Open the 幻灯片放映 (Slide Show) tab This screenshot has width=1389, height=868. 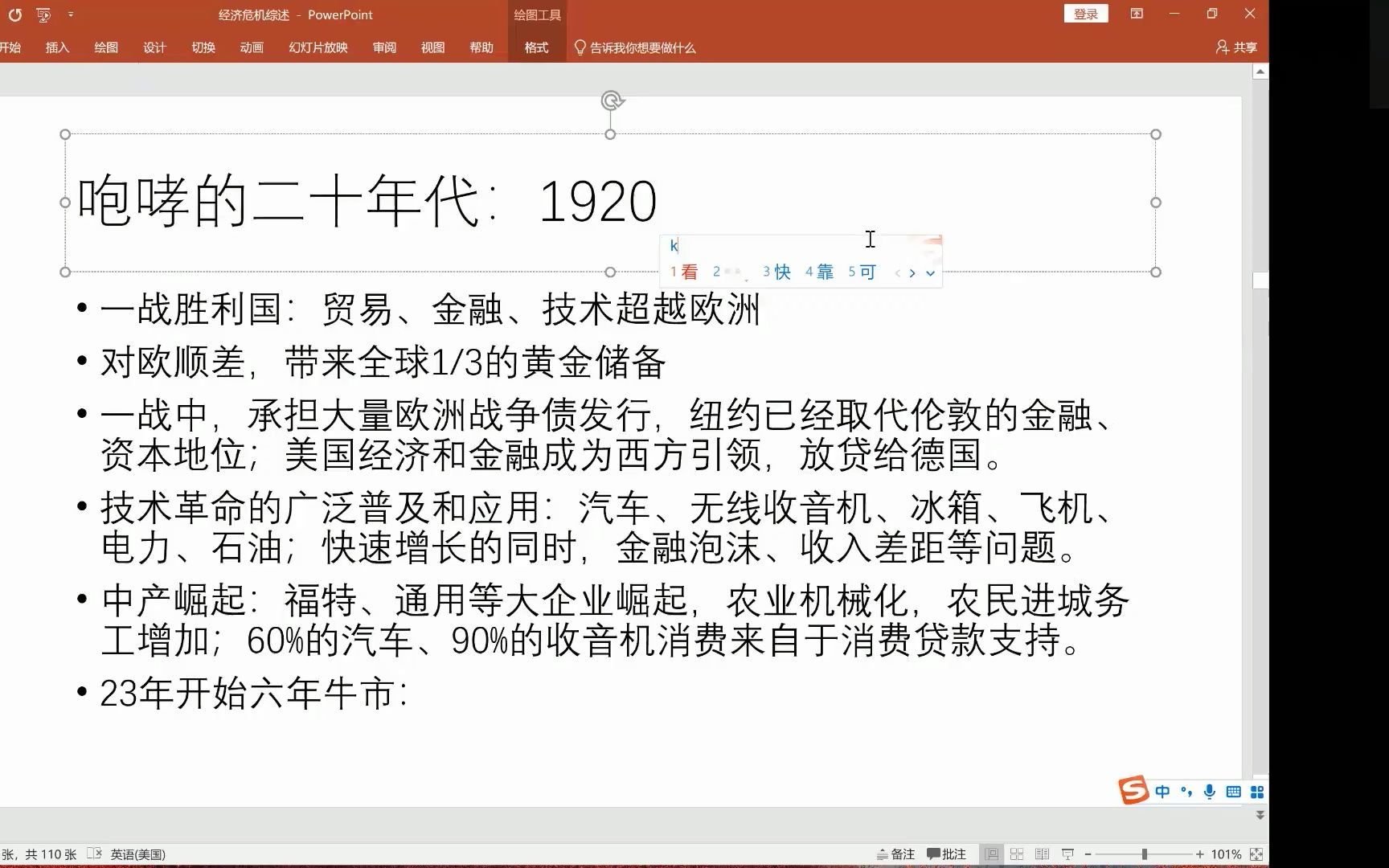318,47
